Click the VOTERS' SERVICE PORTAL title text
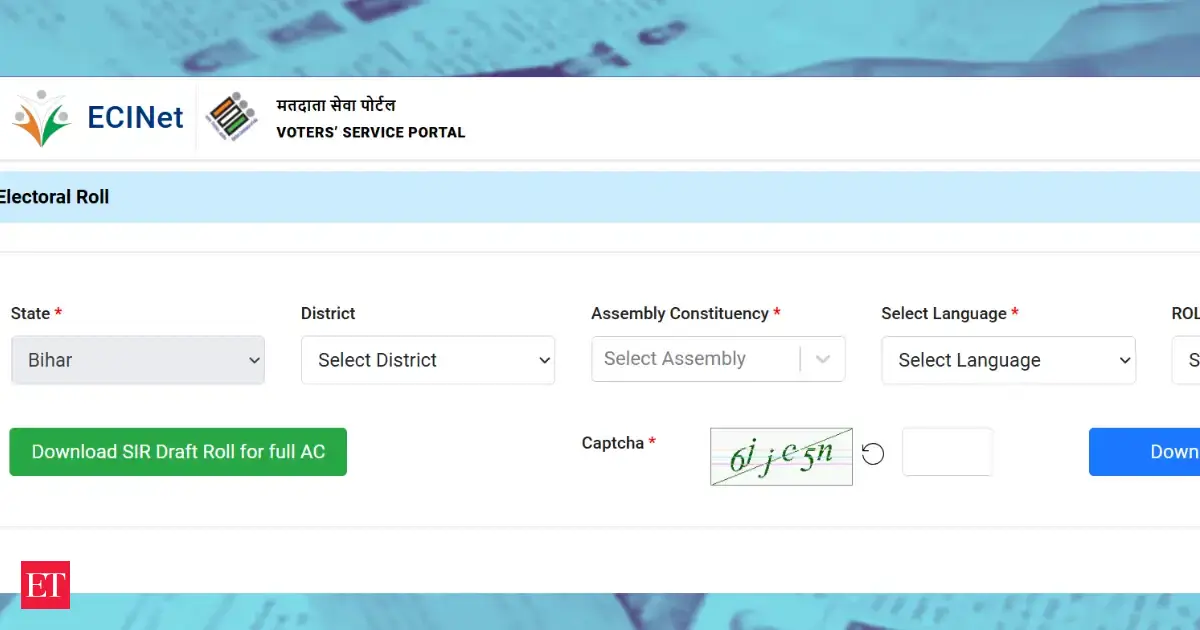 pos(370,132)
